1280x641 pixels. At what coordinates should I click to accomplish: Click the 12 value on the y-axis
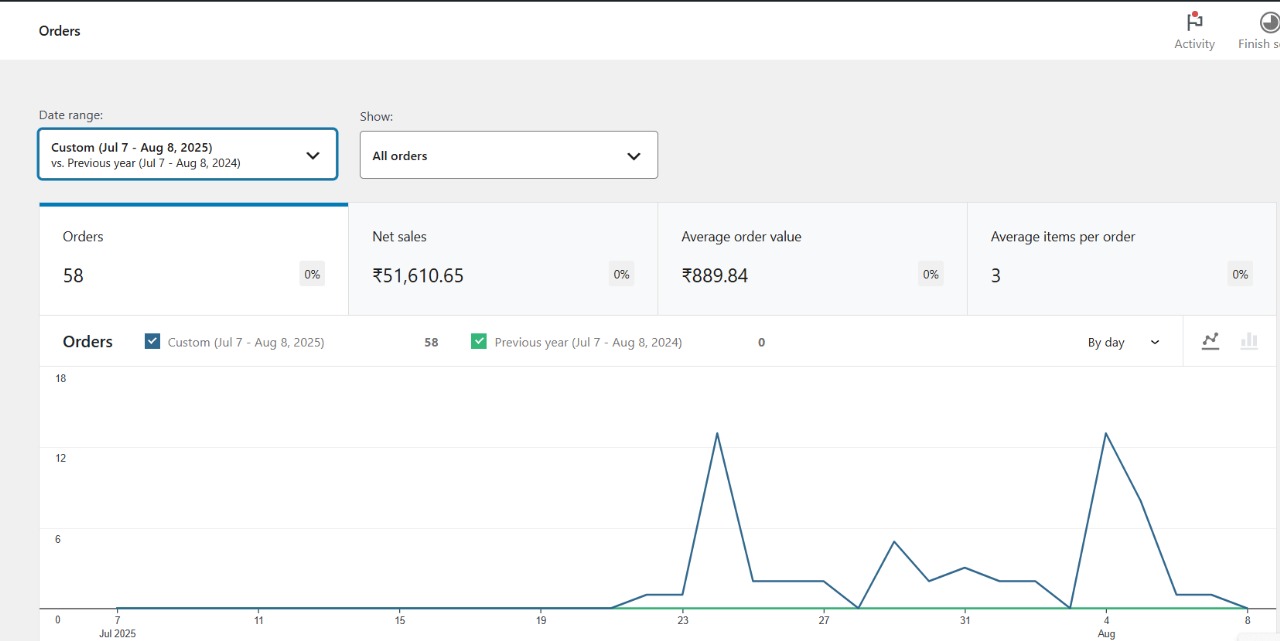click(x=60, y=458)
